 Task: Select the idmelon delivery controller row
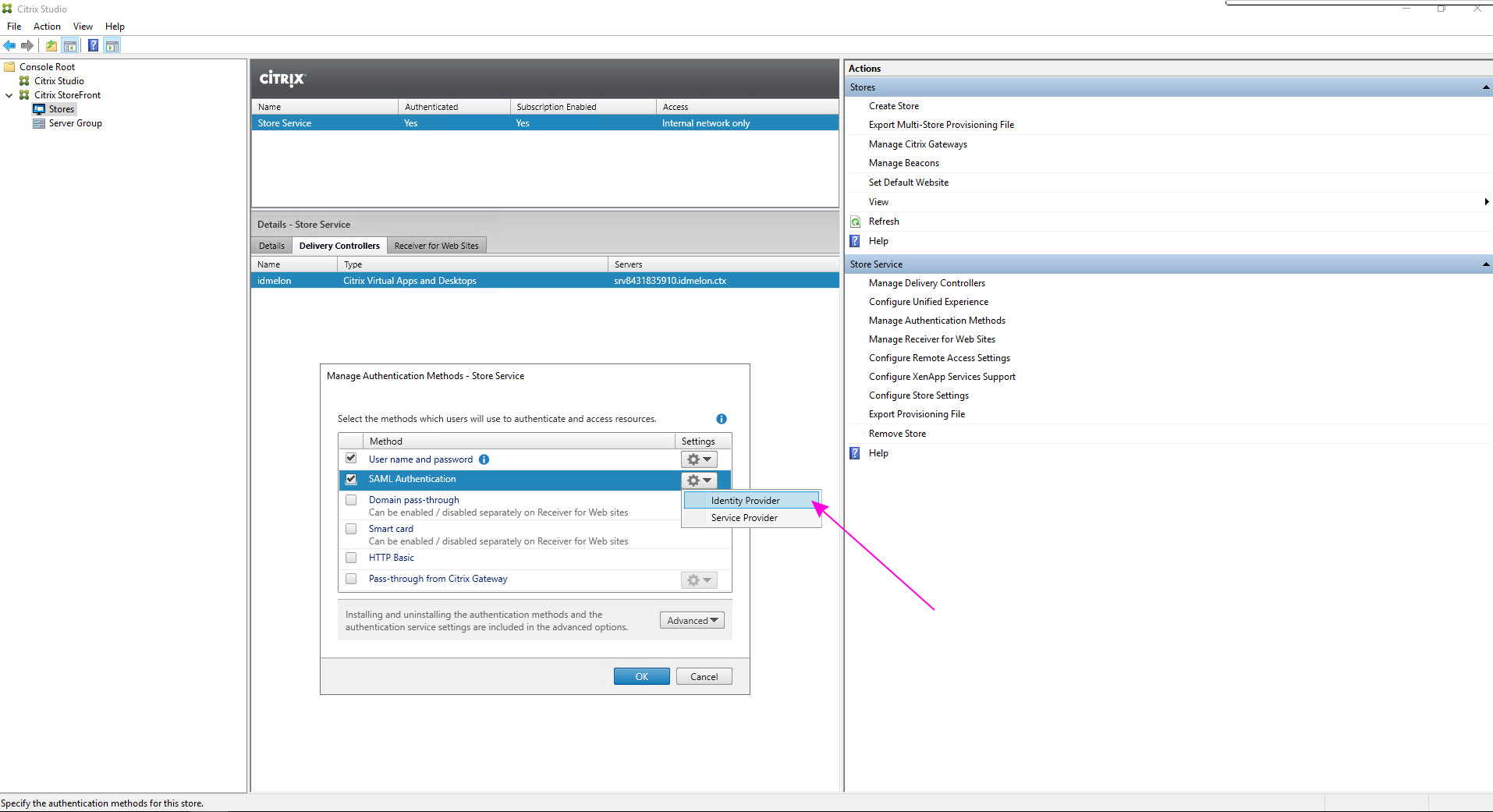[x=545, y=281]
